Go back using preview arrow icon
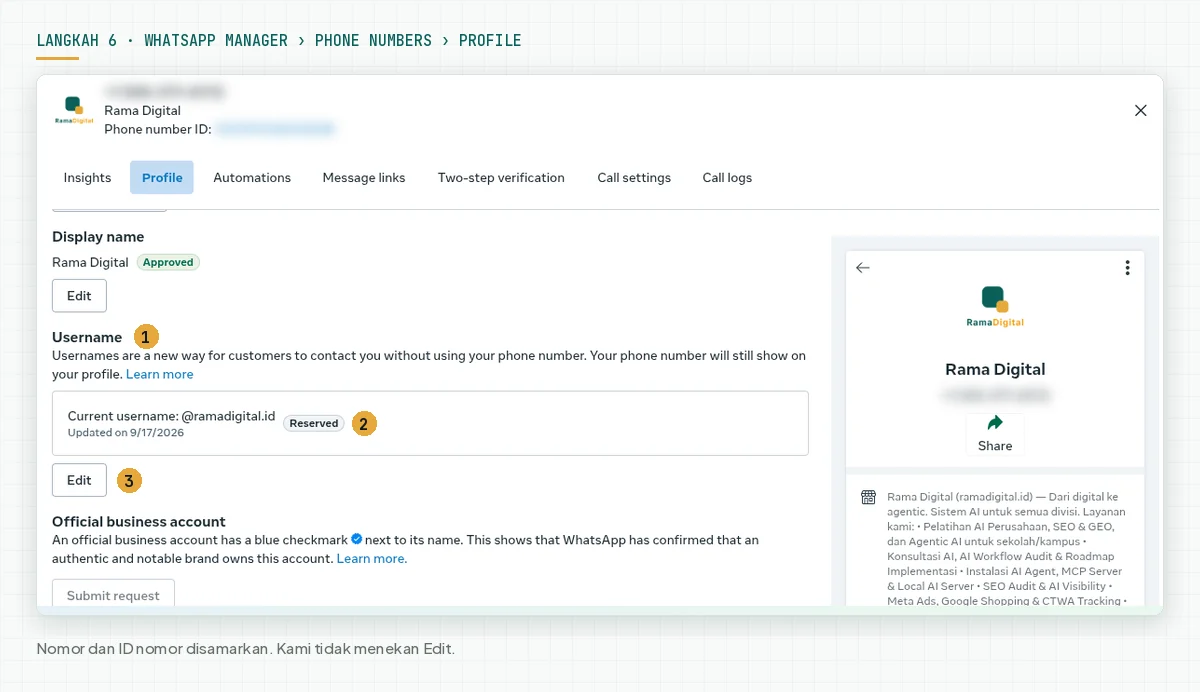 click(x=863, y=268)
